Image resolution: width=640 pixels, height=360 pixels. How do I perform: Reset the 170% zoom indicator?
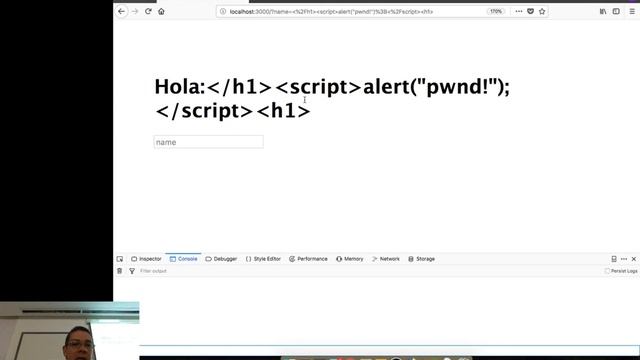pos(496,11)
